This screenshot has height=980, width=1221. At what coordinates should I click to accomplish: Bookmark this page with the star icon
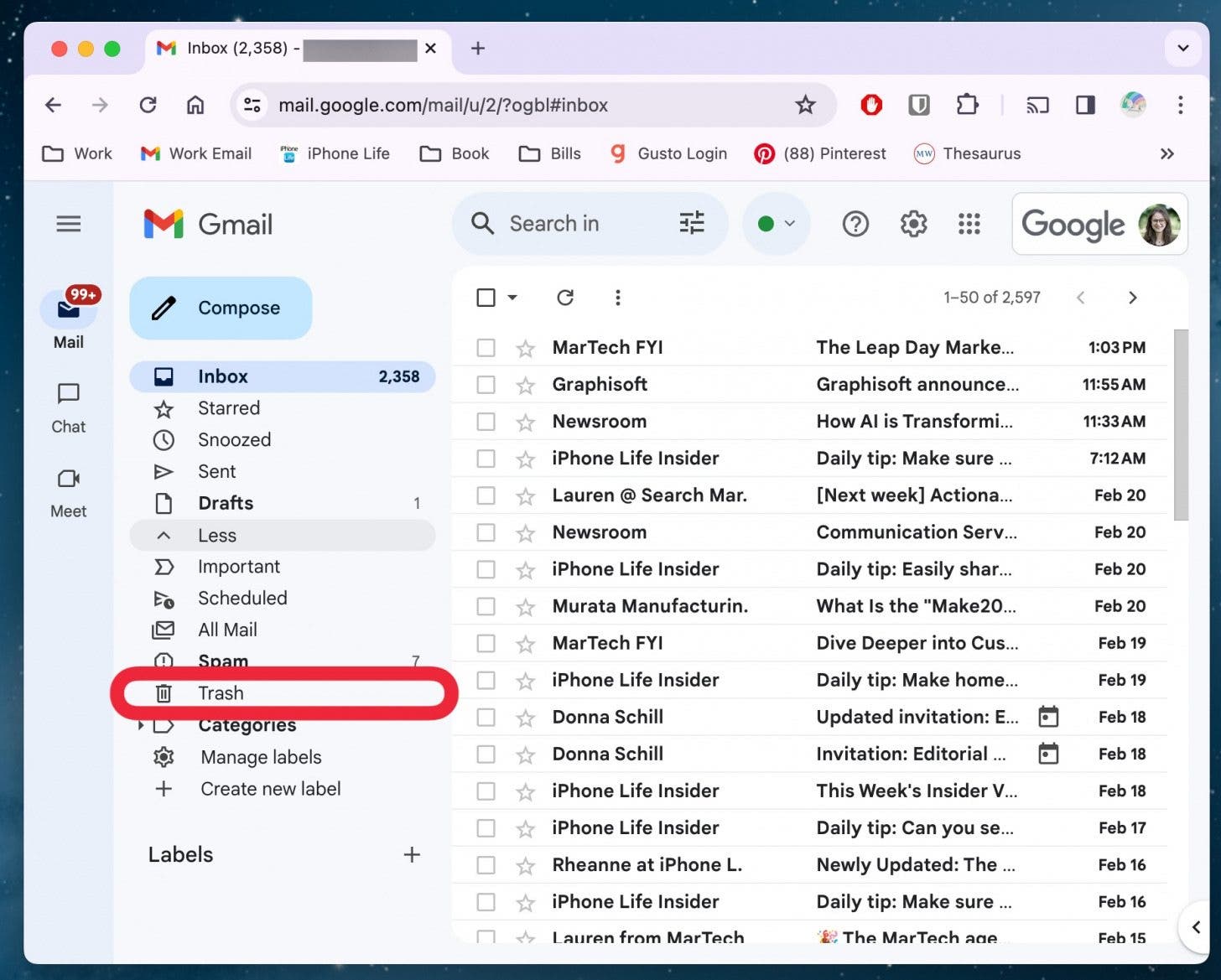[805, 105]
